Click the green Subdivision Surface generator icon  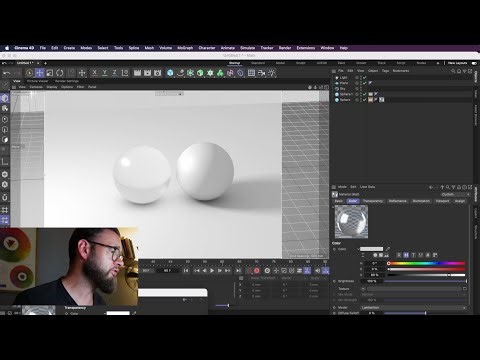[190, 73]
